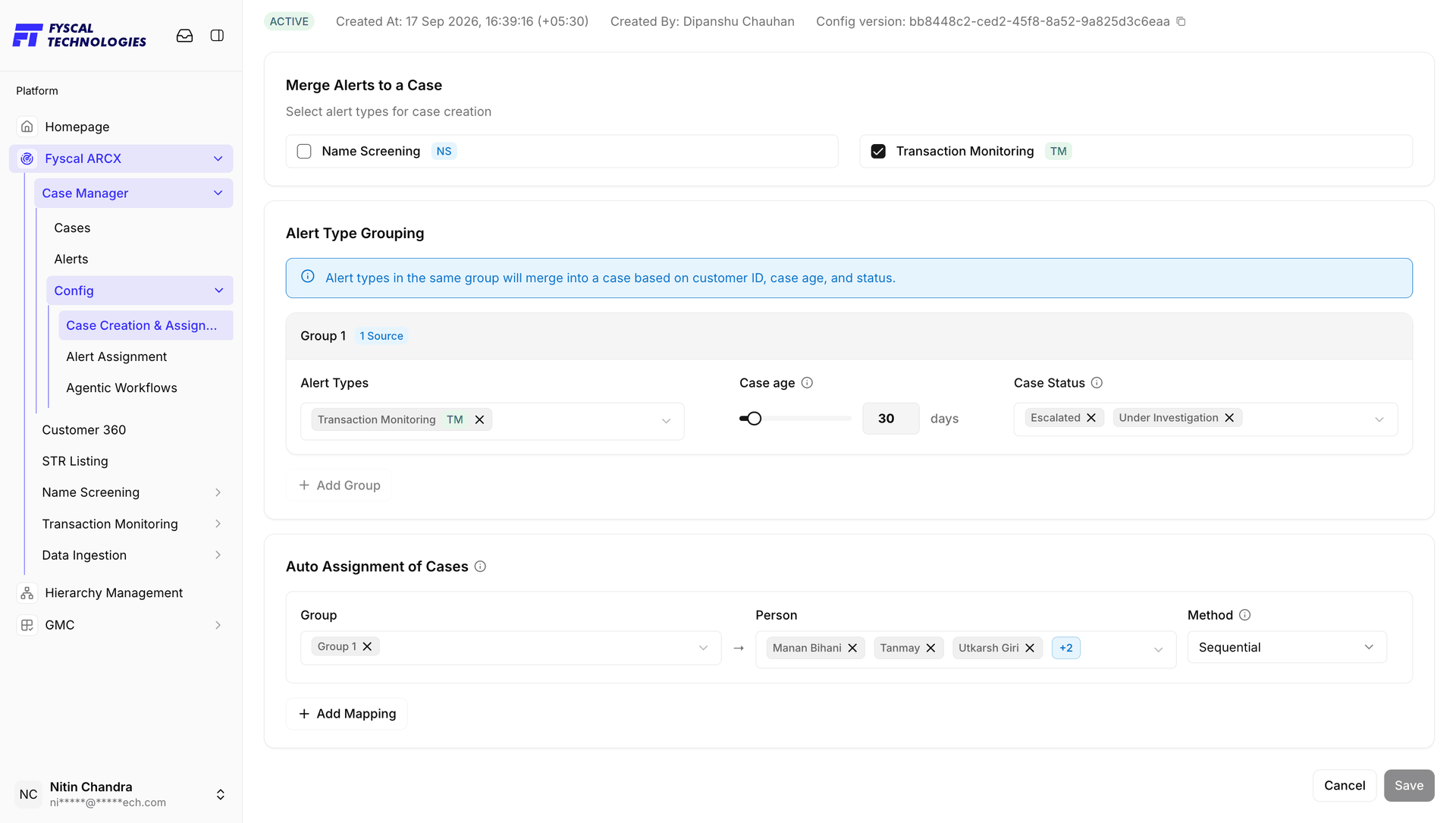Click the Hierarchy Management icon
Image resolution: width=1456 pixels, height=823 pixels.
point(27,593)
